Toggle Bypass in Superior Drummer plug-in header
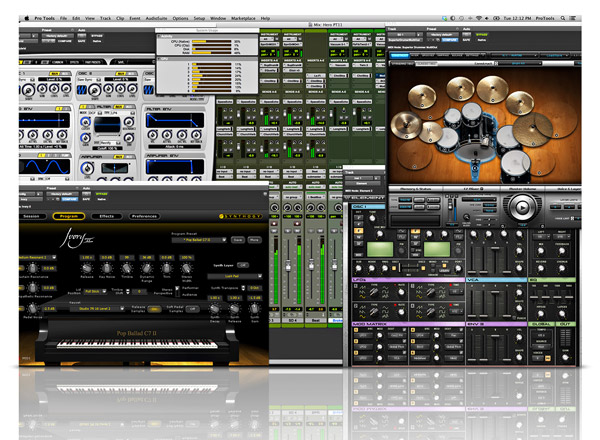Image resolution: width=600 pixels, height=440 pixels. tap(482, 34)
